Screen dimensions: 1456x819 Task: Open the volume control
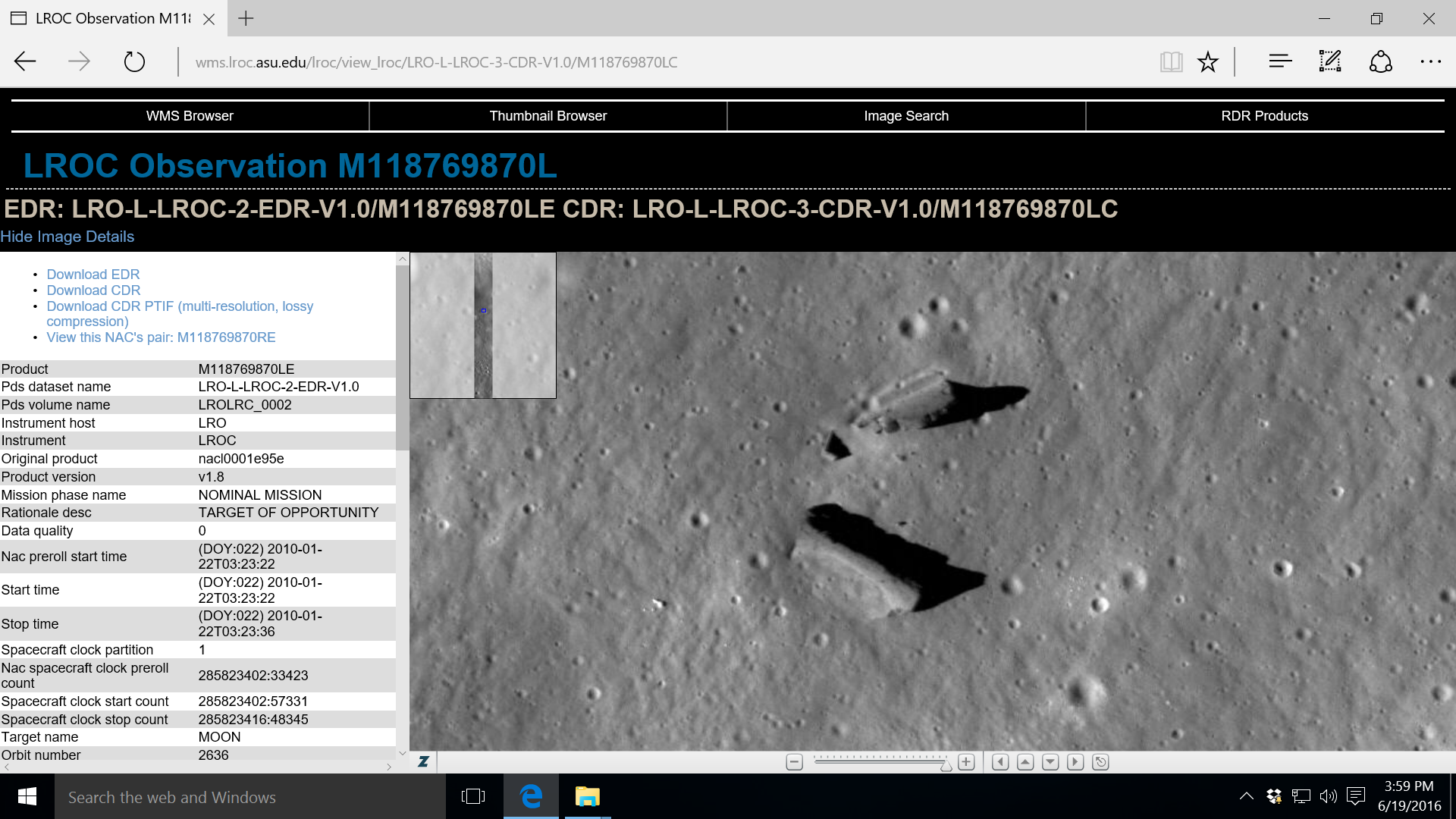click(x=1328, y=796)
